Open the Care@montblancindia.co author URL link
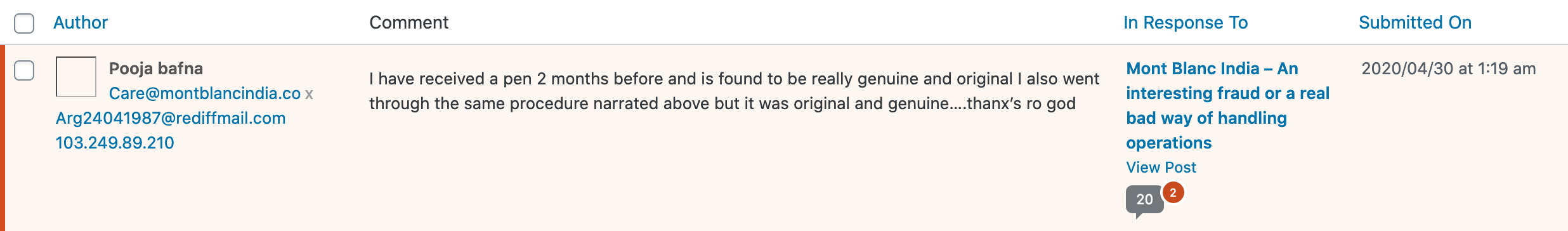1568x231 pixels. tap(205, 93)
